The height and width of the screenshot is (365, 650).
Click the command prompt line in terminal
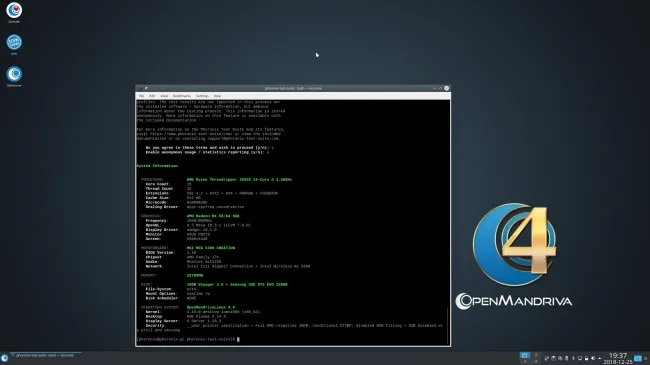pyautogui.click(x=188, y=339)
